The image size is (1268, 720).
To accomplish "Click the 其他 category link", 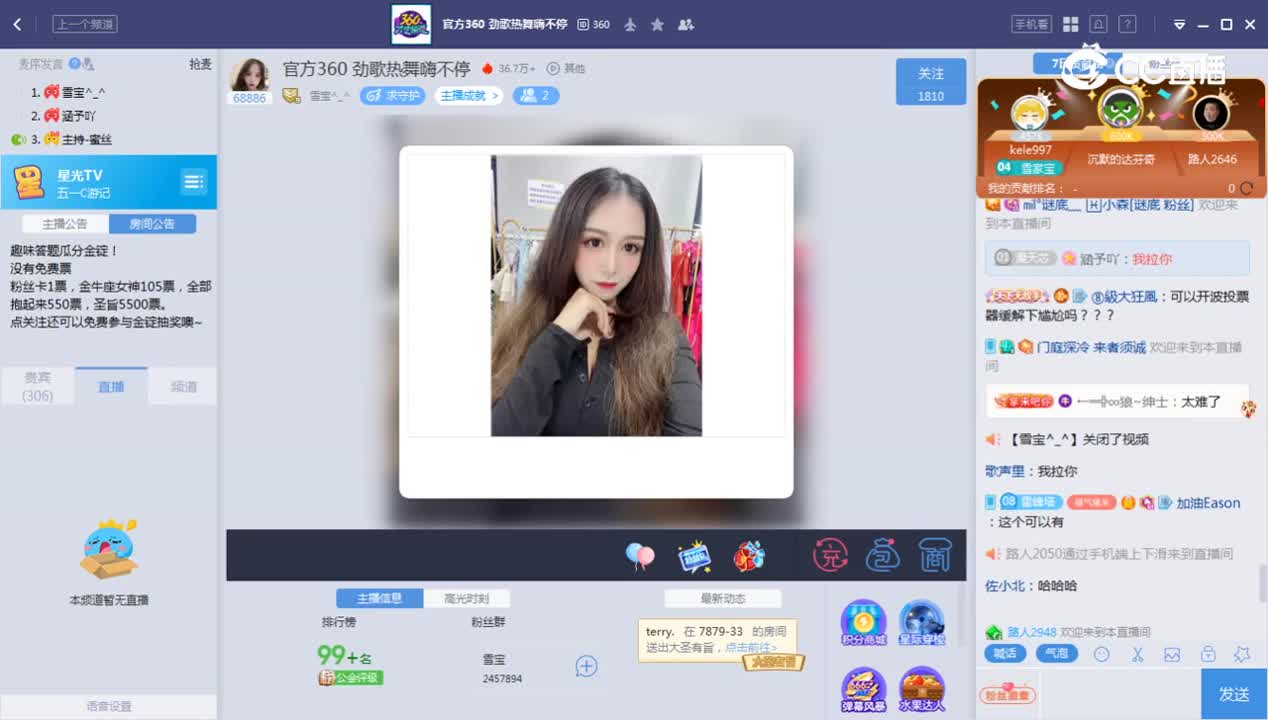I will tap(566, 69).
